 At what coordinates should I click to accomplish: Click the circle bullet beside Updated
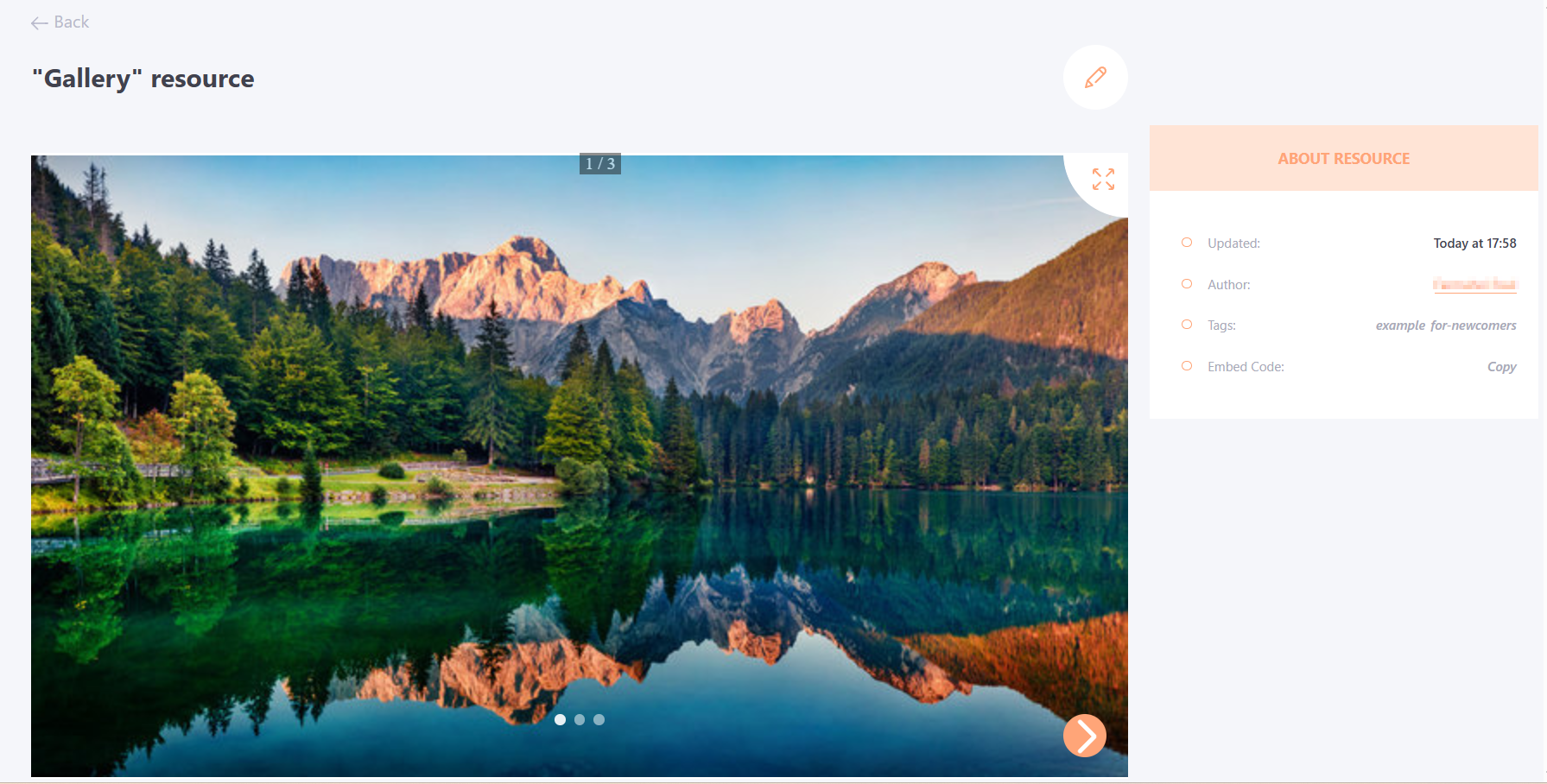[1187, 243]
